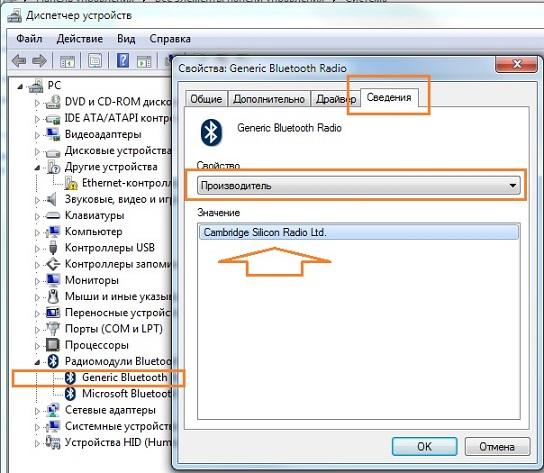
Task: Open the Справка menu
Action: point(170,39)
